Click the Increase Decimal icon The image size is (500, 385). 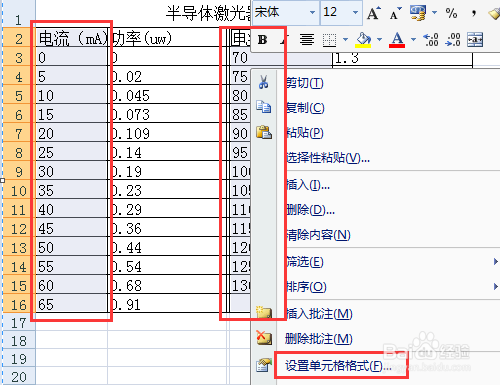tap(431, 40)
